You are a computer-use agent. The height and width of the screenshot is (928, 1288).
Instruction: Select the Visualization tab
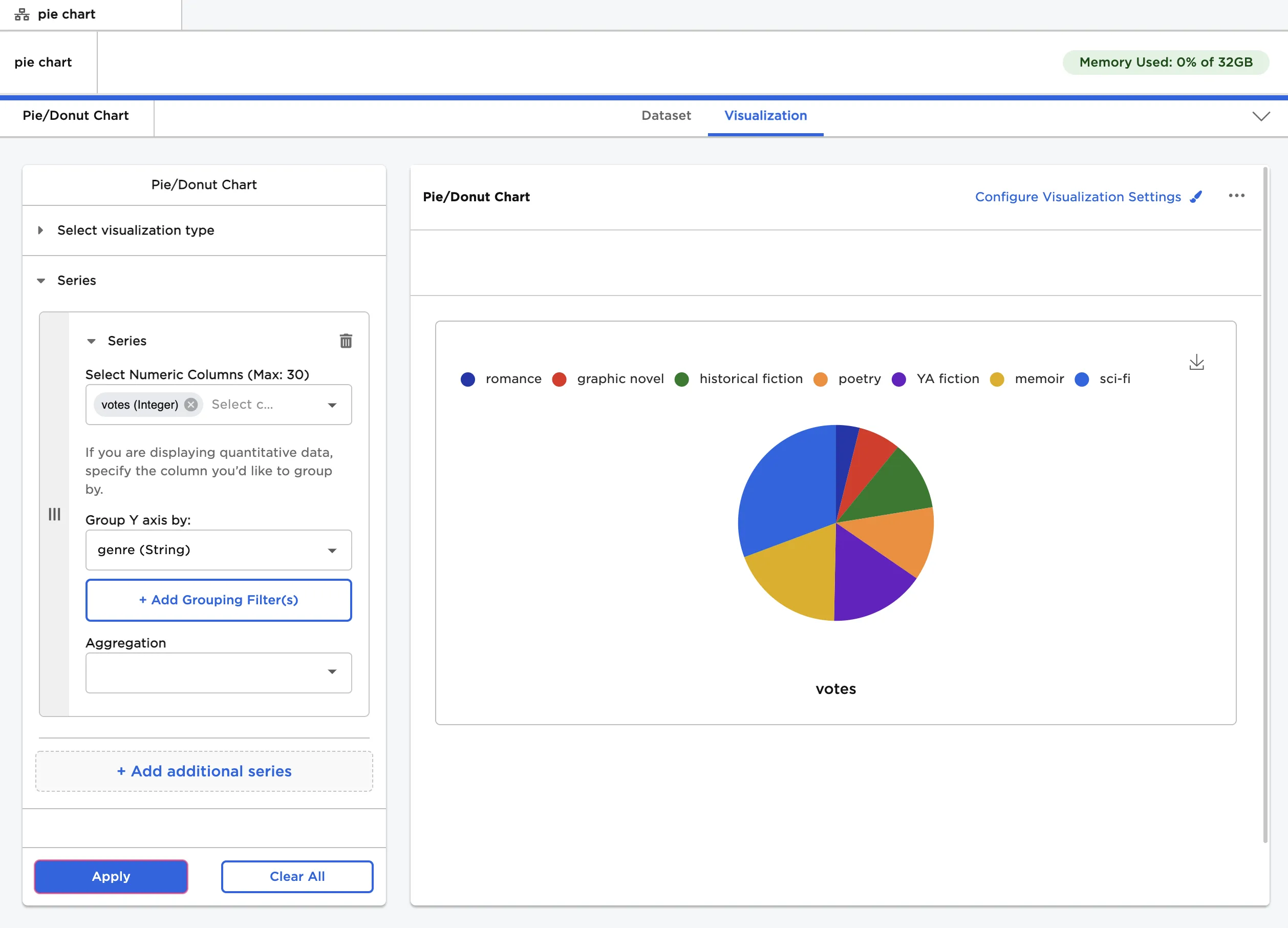point(765,116)
